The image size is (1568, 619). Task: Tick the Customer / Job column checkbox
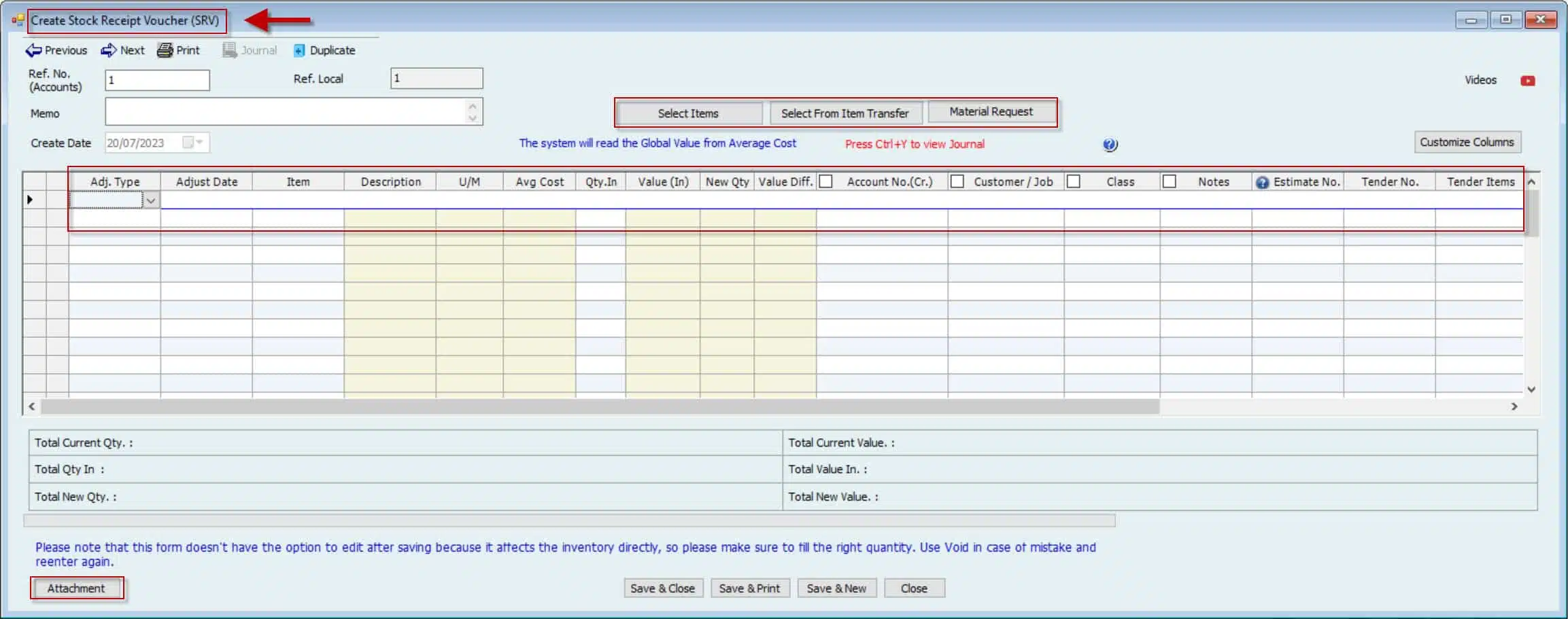957,181
